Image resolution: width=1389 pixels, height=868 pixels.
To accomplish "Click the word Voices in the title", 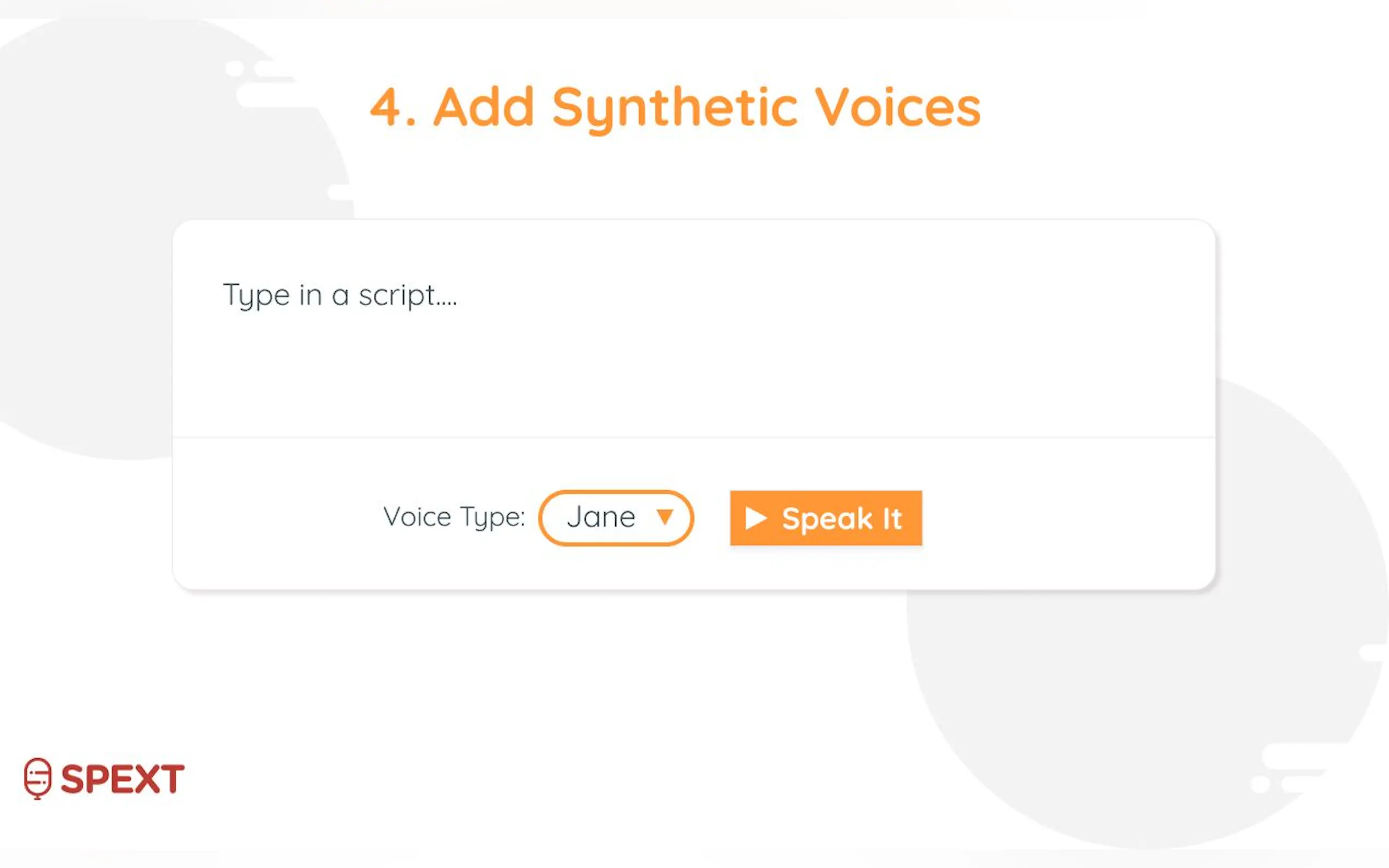I will click(898, 107).
